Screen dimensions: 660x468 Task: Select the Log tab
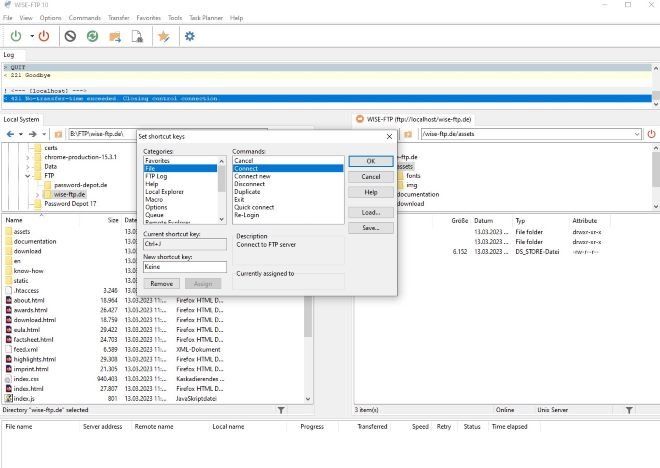tap(9, 55)
